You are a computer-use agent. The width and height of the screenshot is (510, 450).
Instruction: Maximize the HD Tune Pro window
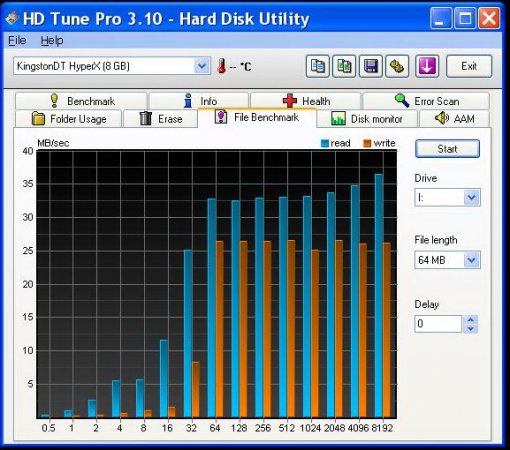click(x=465, y=18)
